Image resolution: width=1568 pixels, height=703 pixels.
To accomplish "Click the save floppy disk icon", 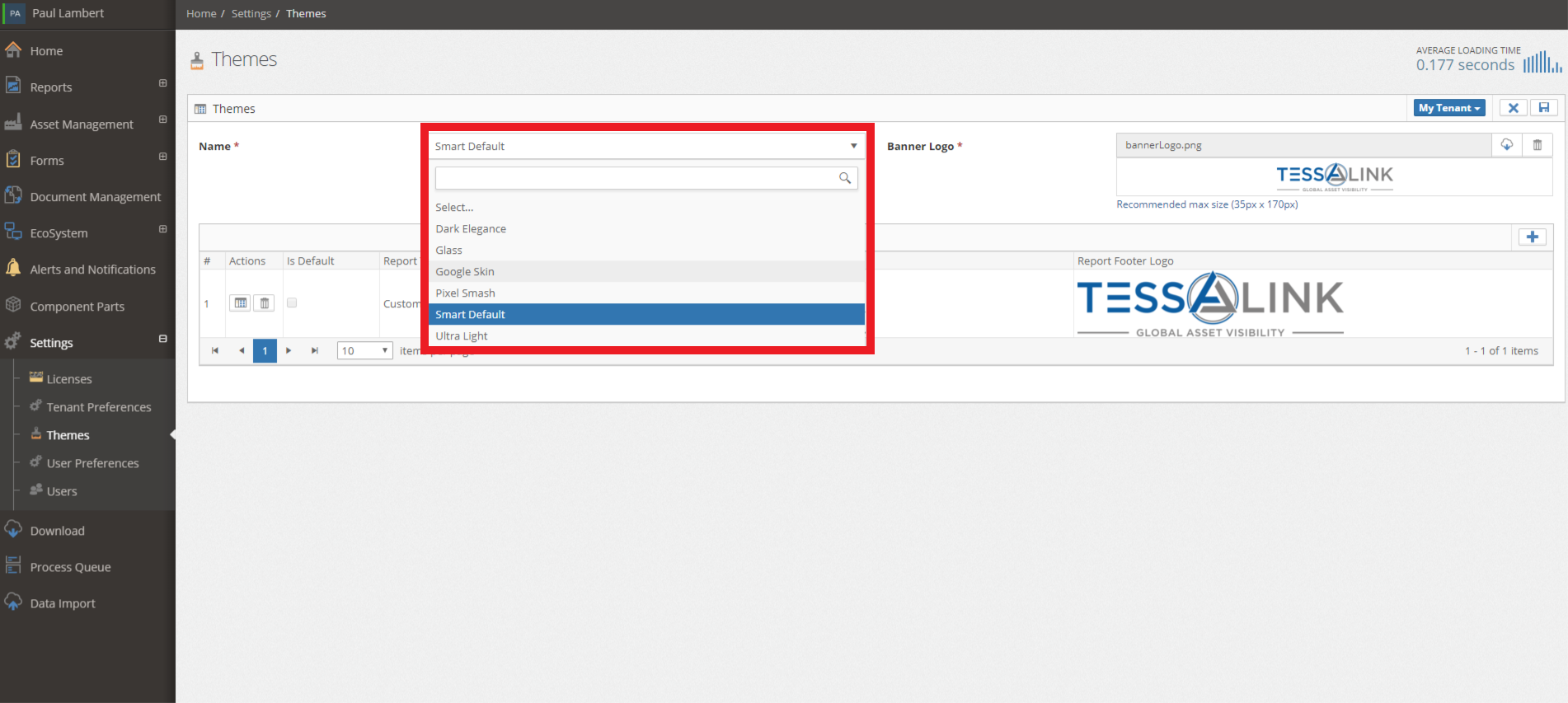I will tap(1544, 108).
